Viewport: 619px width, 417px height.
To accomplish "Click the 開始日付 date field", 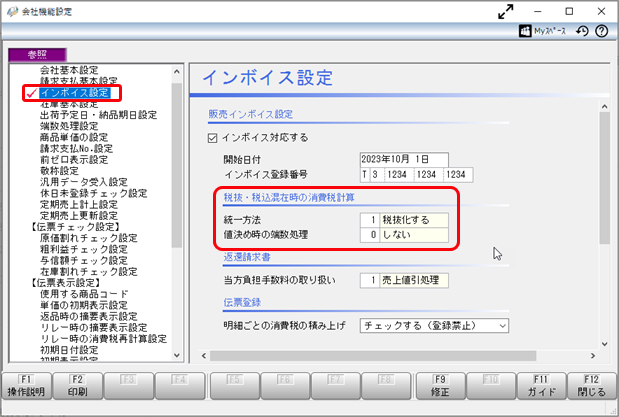I will click(404, 160).
